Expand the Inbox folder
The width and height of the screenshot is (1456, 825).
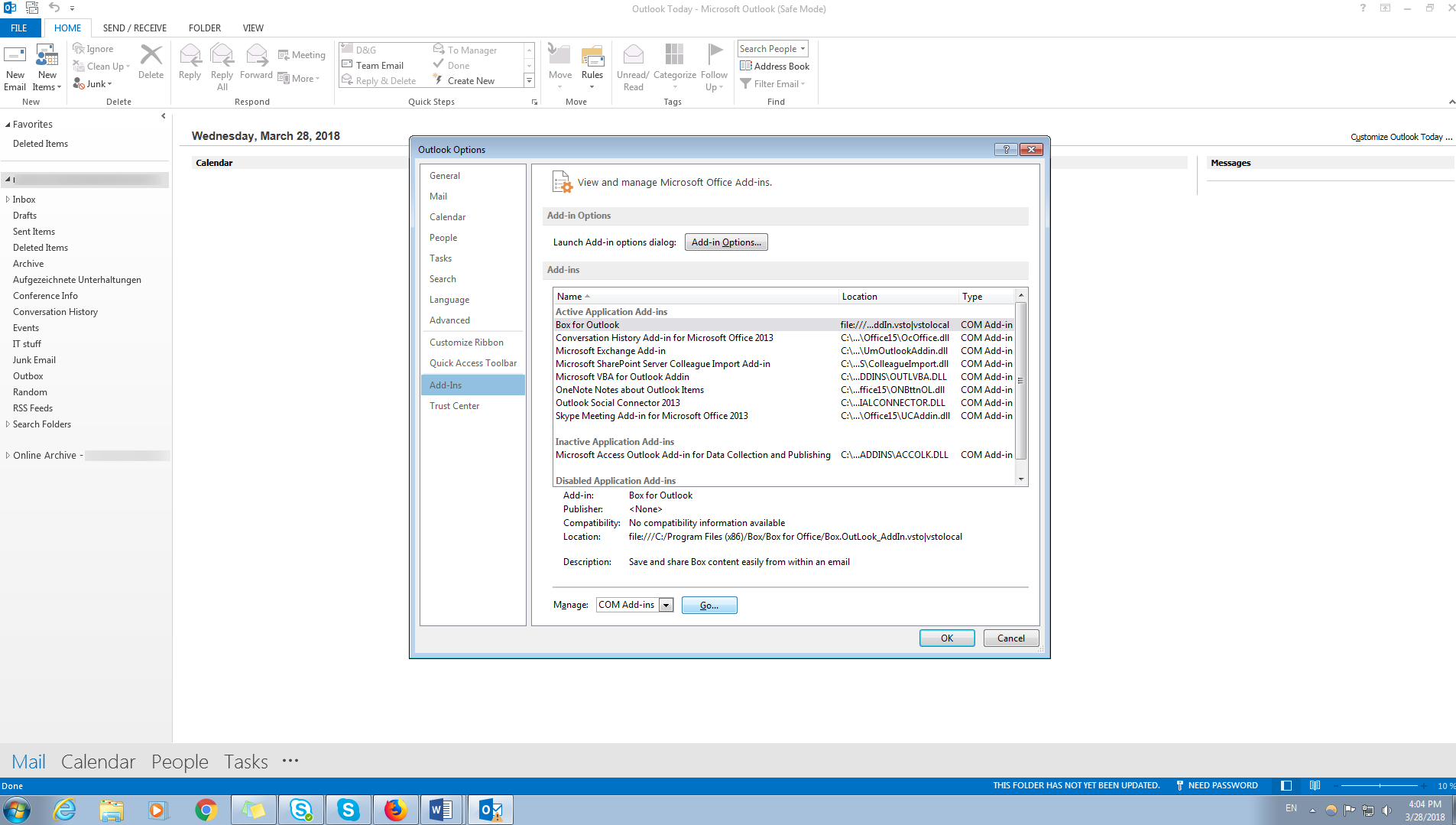pyautogui.click(x=8, y=200)
